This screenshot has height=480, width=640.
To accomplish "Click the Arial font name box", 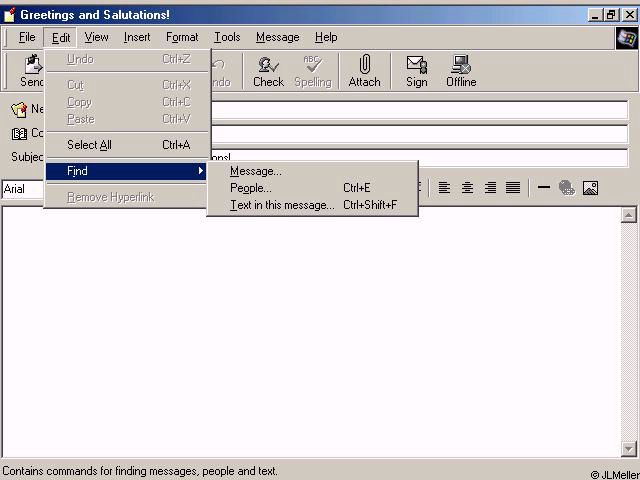I will 22,189.
